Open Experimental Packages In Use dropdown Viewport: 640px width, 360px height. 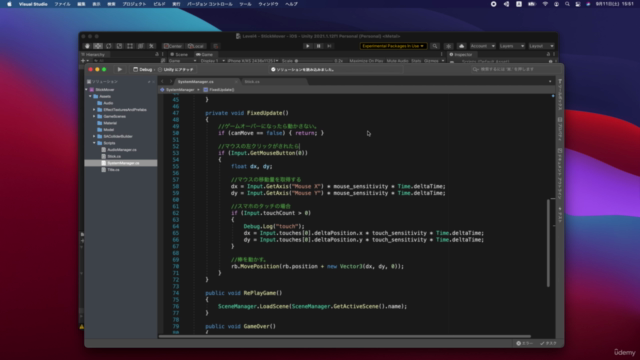pos(393,46)
